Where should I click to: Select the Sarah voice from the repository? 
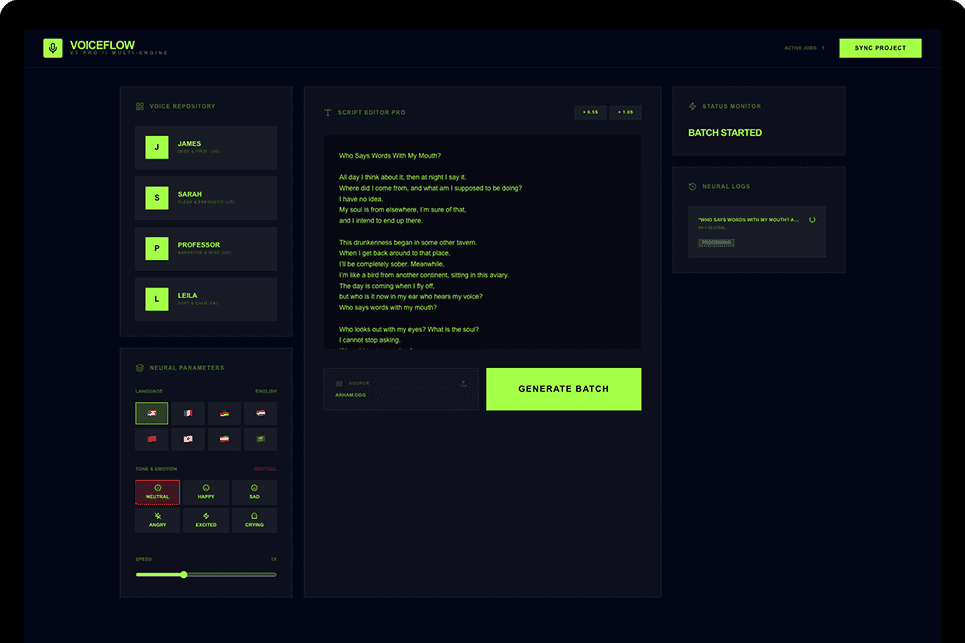click(205, 197)
